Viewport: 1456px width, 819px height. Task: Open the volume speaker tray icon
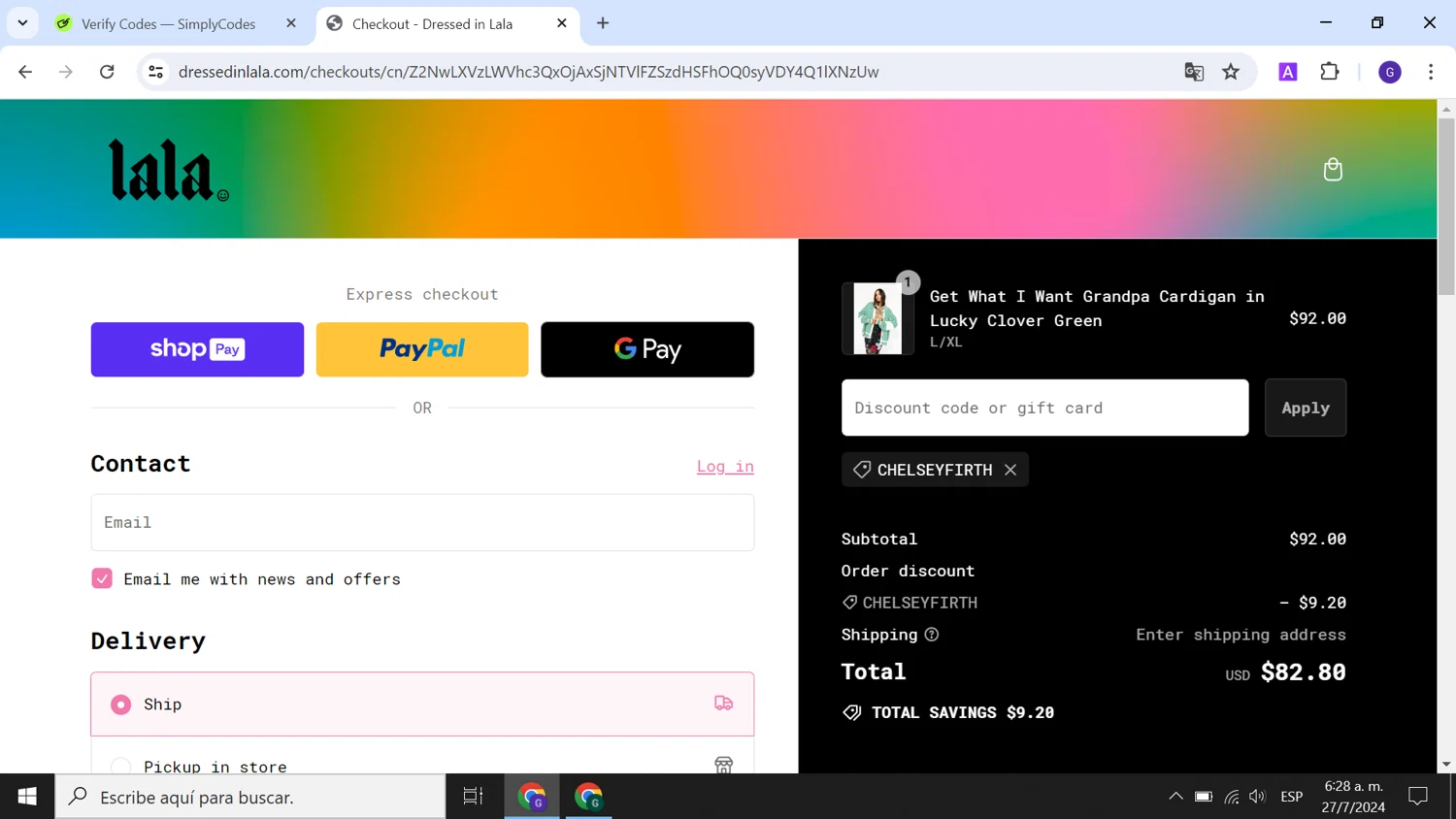pyautogui.click(x=1258, y=797)
